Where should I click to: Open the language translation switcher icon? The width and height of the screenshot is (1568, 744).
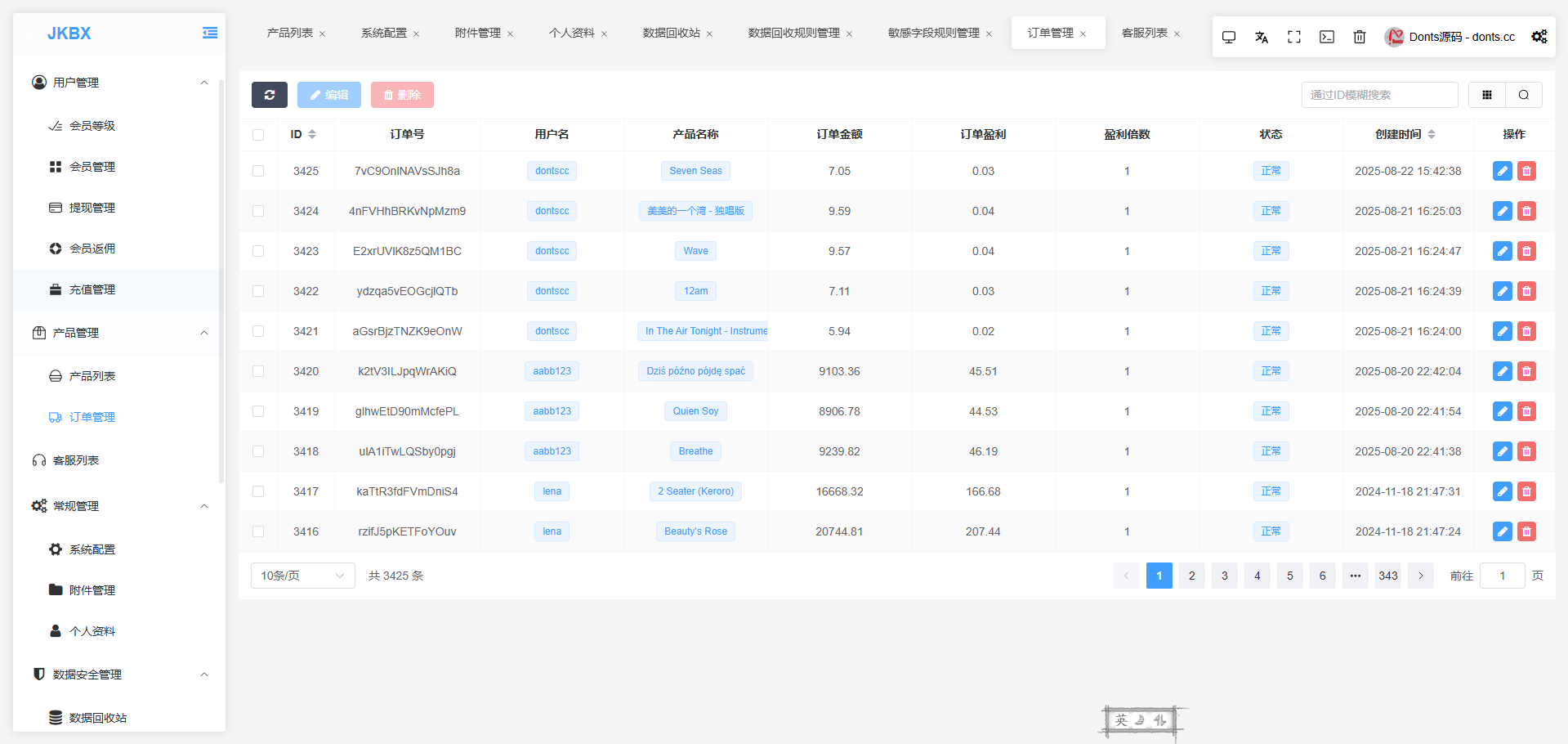[x=1262, y=37]
